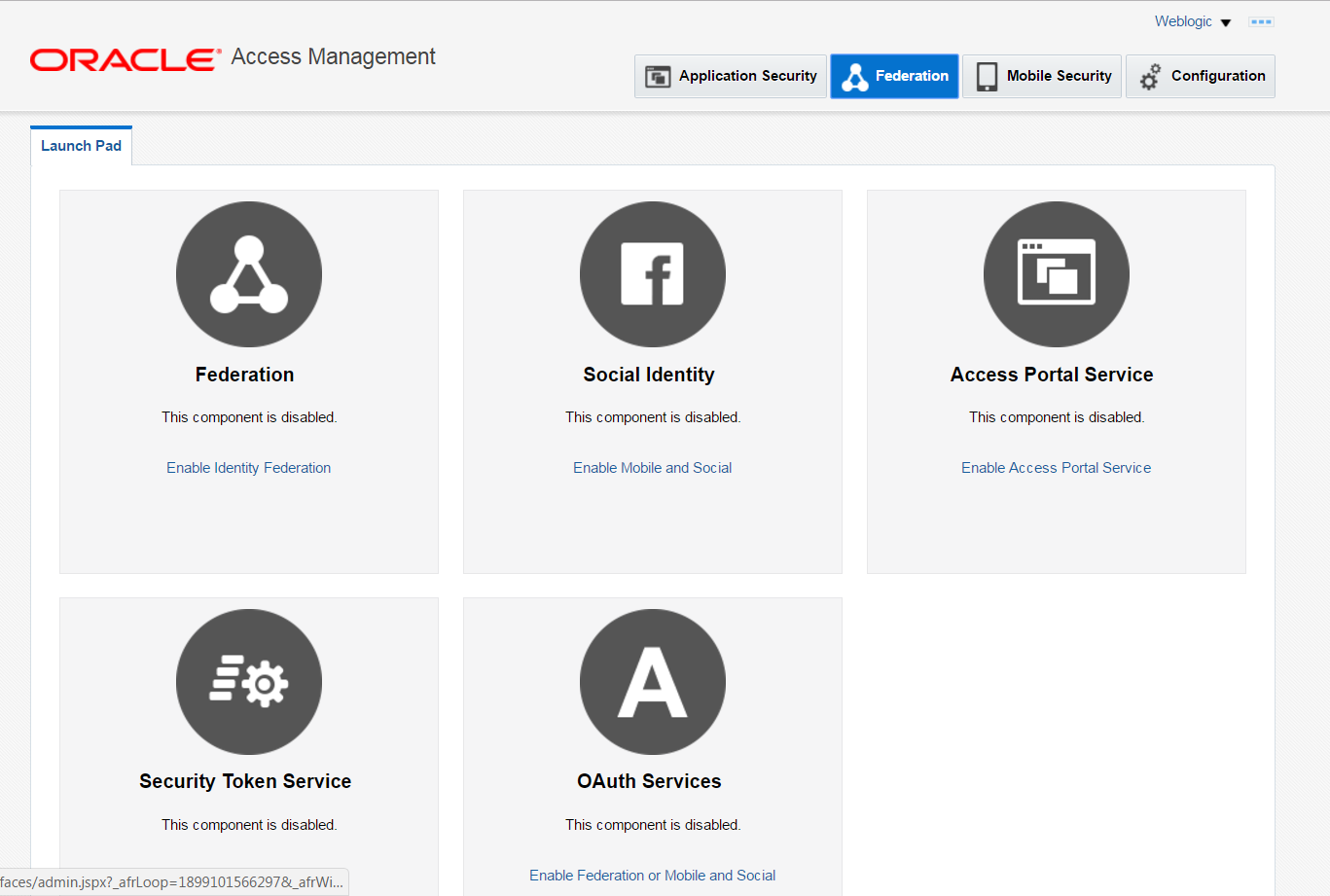Select the Launch Pad tab
Viewport: 1330px width, 896px height.
[x=81, y=145]
